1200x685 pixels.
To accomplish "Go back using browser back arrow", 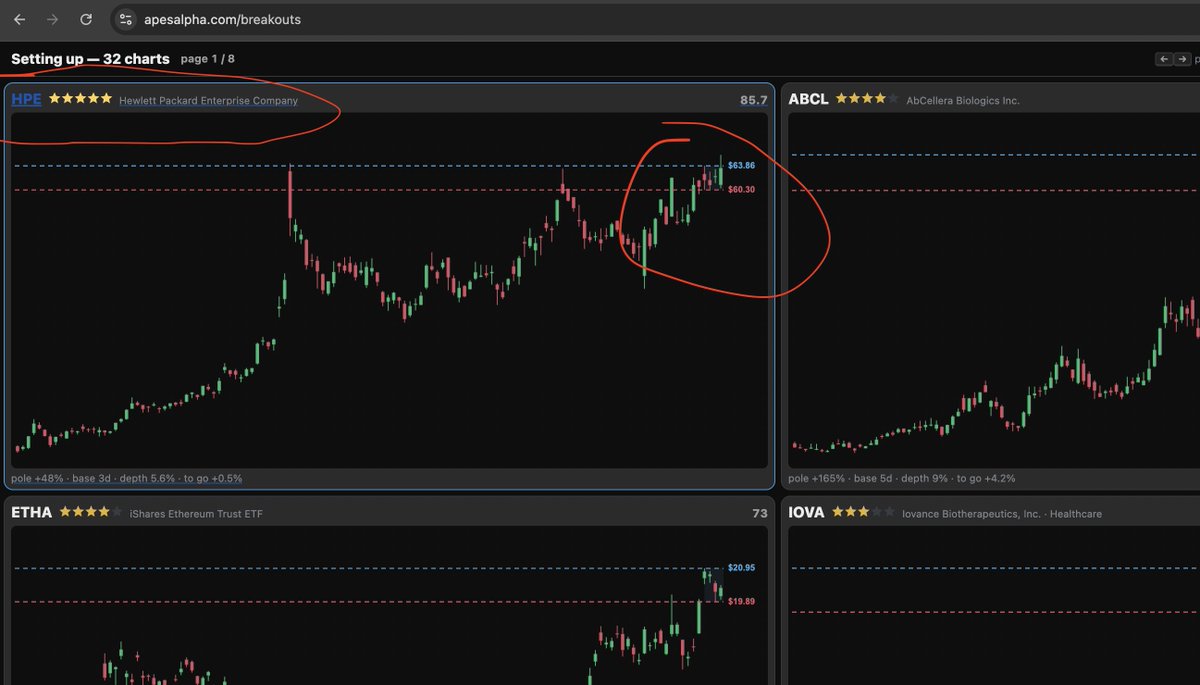I will [x=19, y=19].
